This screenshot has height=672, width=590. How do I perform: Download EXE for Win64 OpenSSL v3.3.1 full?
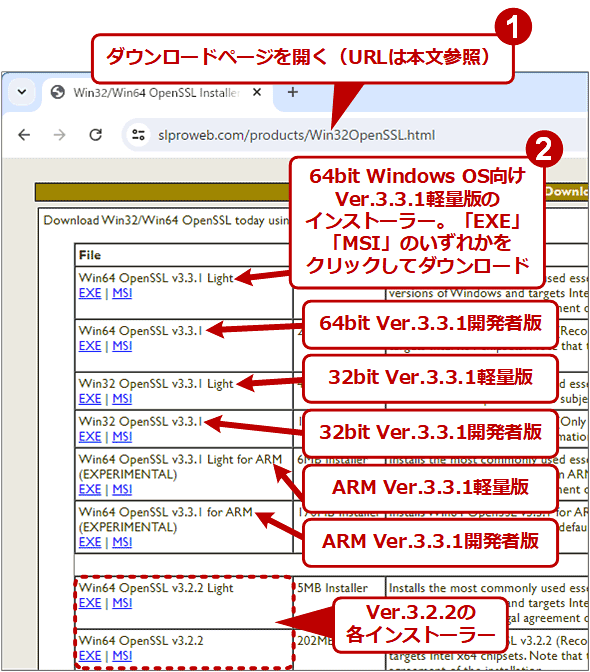tap(90, 346)
